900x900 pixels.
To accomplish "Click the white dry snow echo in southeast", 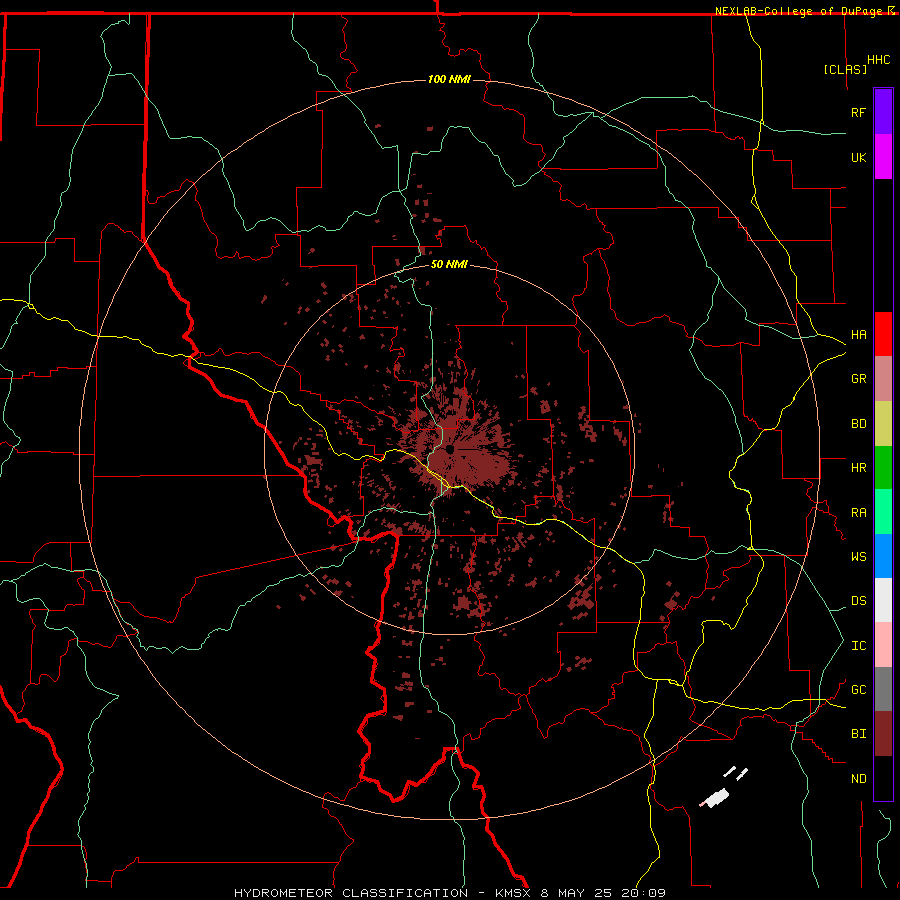I will coord(716,798).
